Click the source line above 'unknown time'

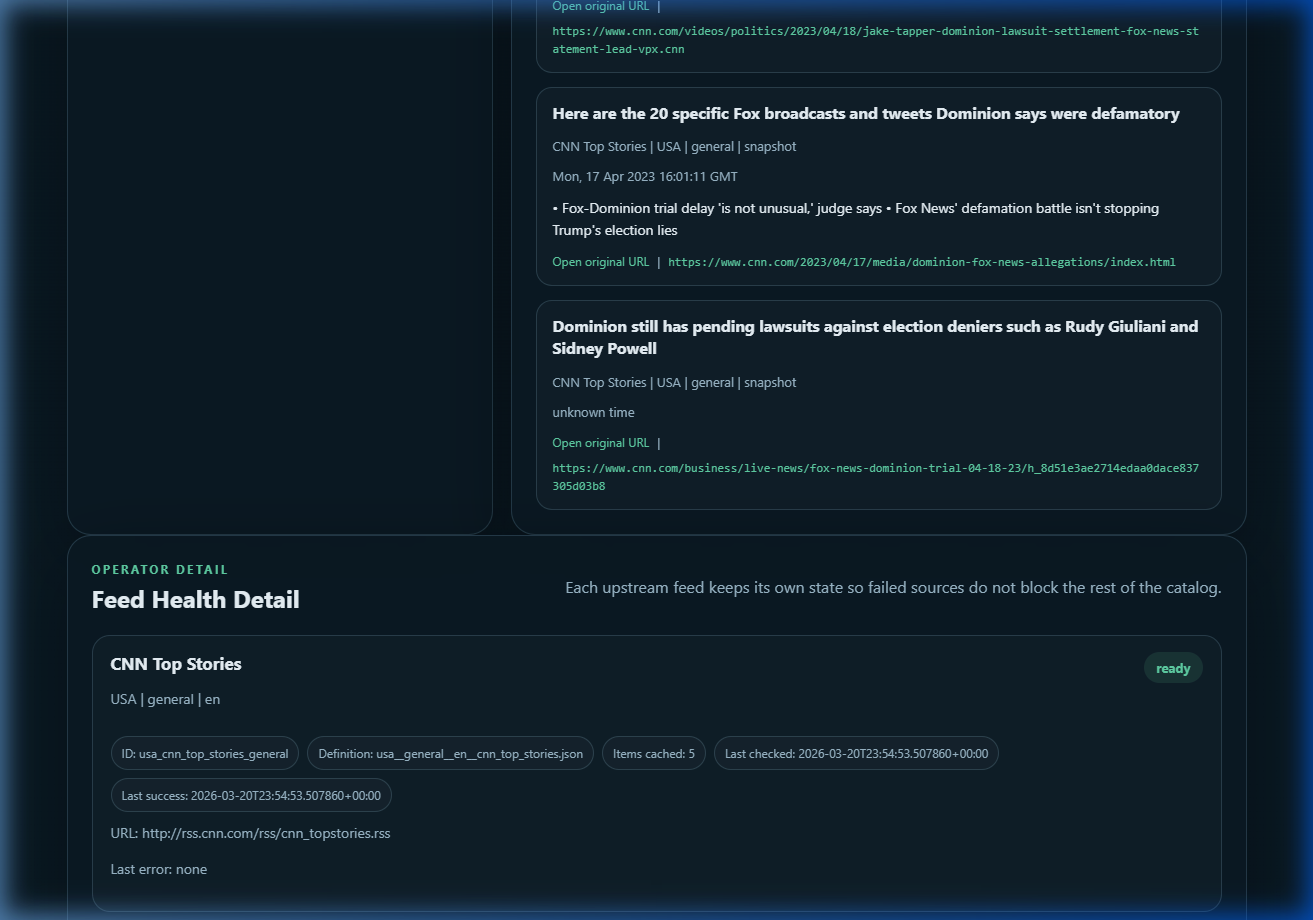pyautogui.click(x=674, y=382)
